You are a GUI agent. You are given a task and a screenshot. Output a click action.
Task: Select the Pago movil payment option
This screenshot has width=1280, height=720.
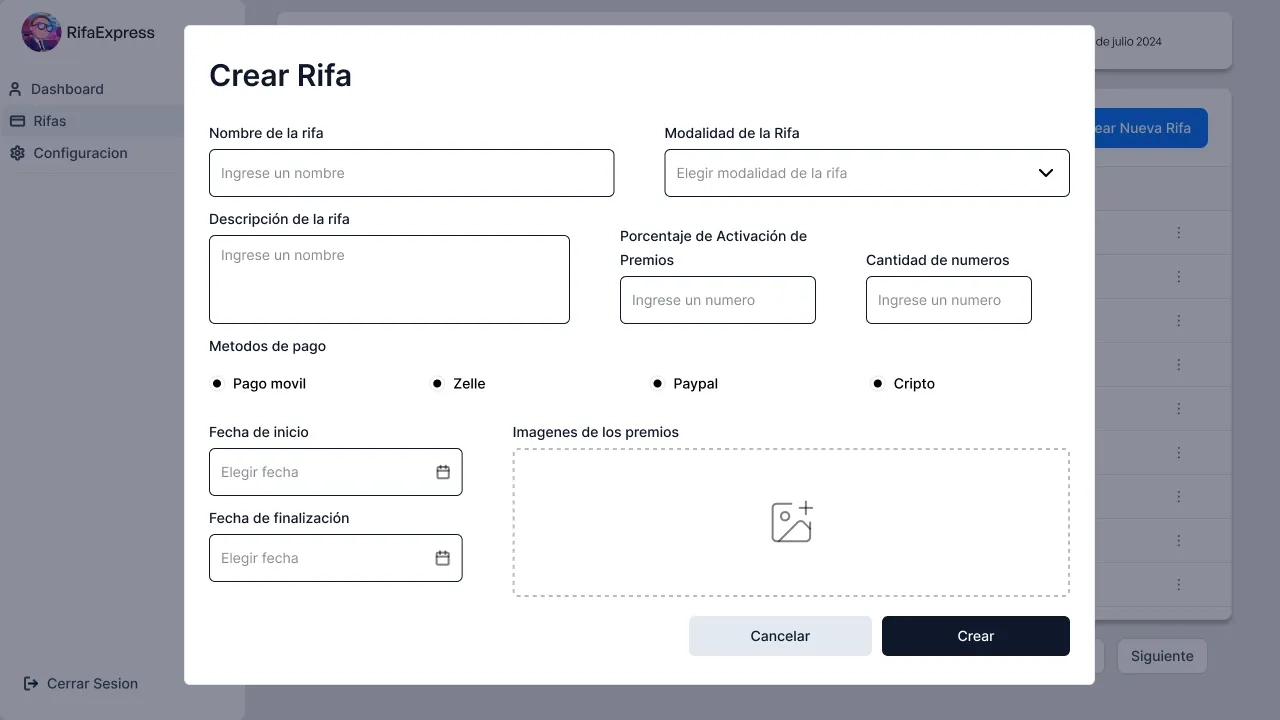tap(217, 383)
